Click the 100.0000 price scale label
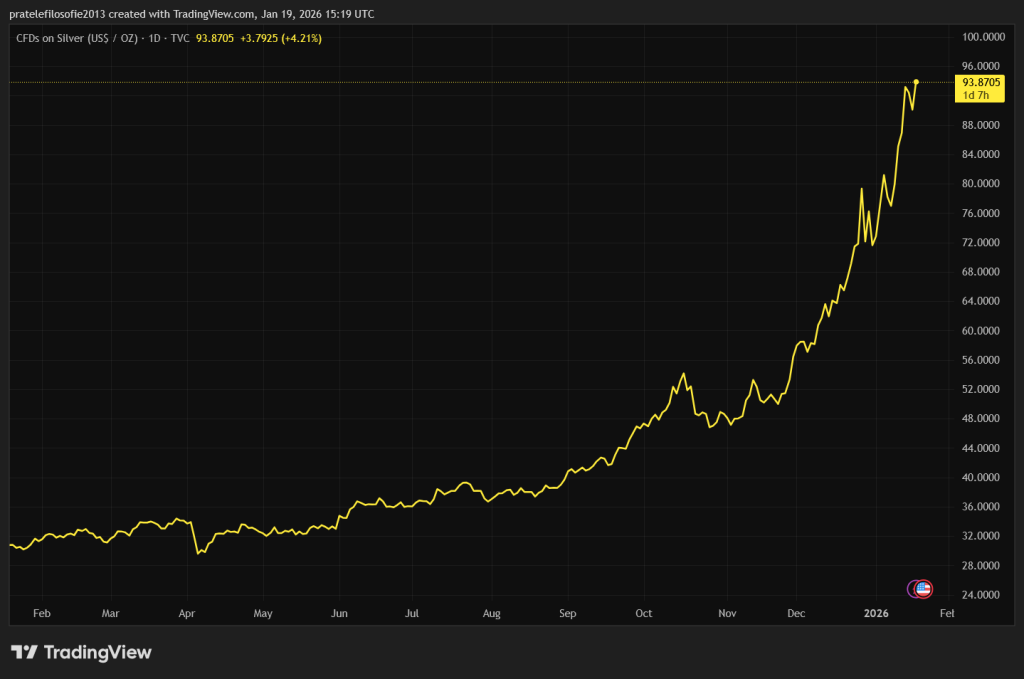Image resolution: width=1024 pixels, height=679 pixels. pos(981,37)
